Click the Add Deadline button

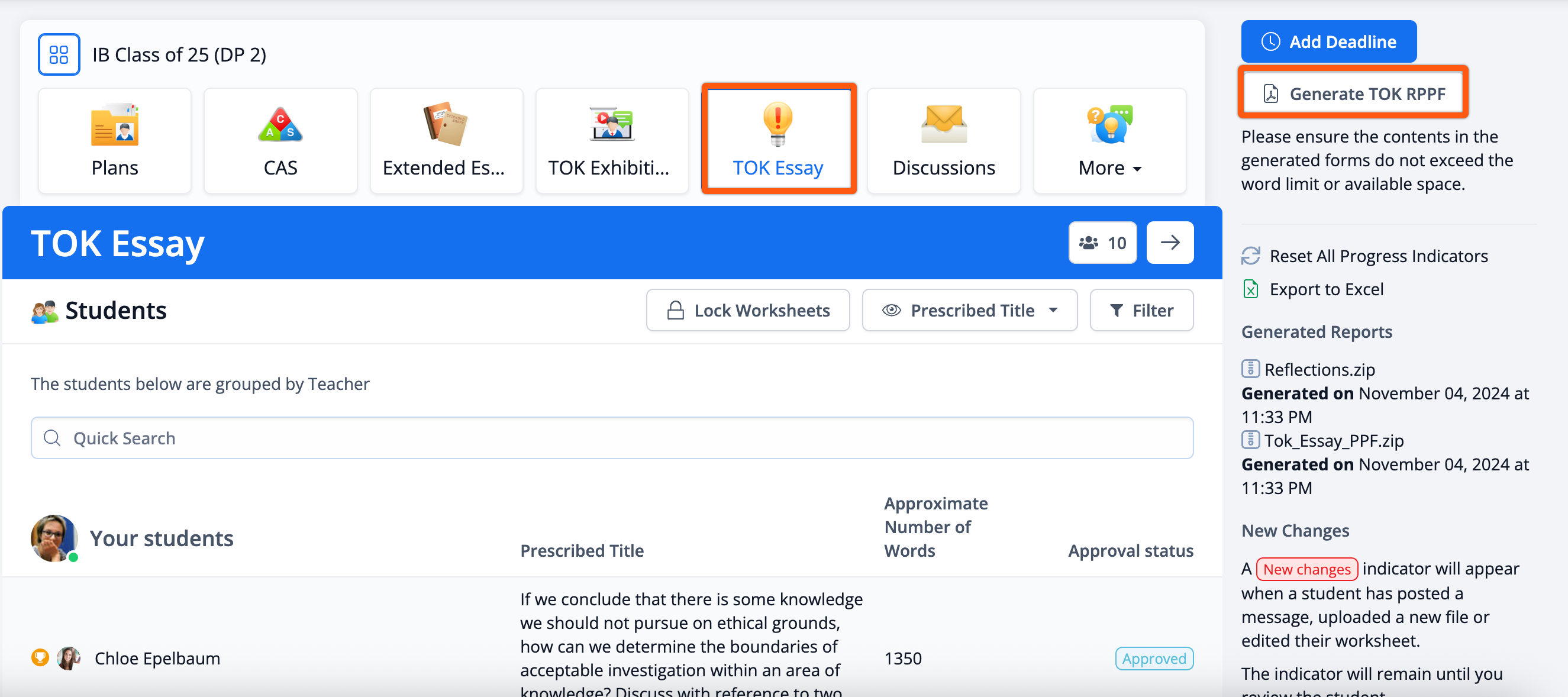click(1328, 41)
